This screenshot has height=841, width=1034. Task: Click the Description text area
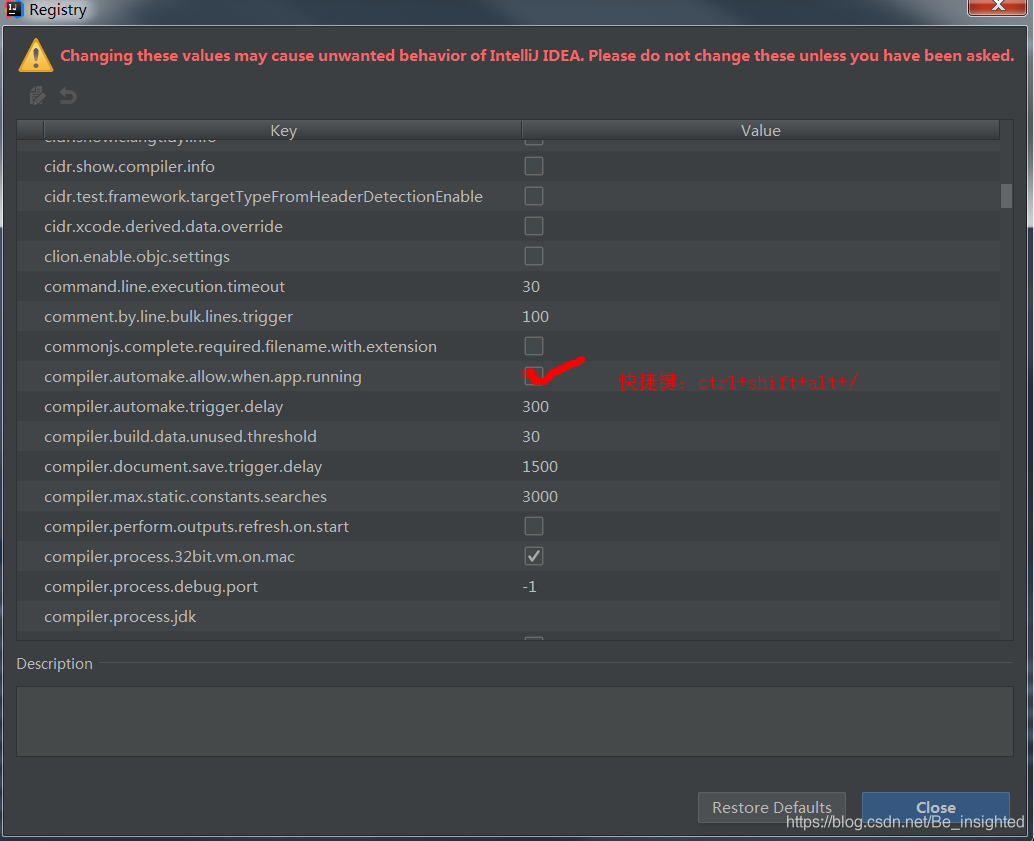[x=514, y=721]
